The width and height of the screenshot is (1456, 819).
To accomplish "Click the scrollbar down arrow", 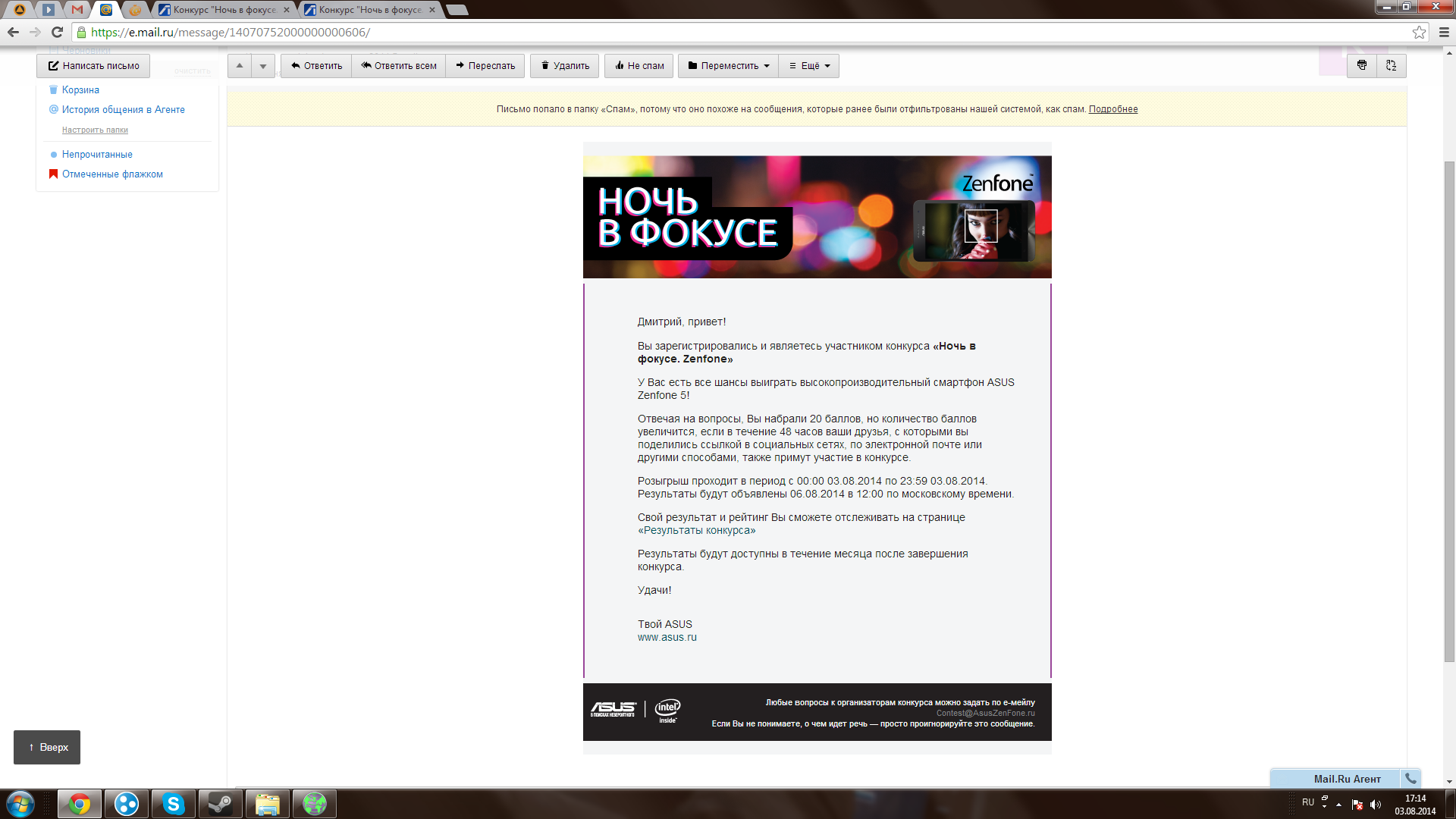I will (1449, 781).
